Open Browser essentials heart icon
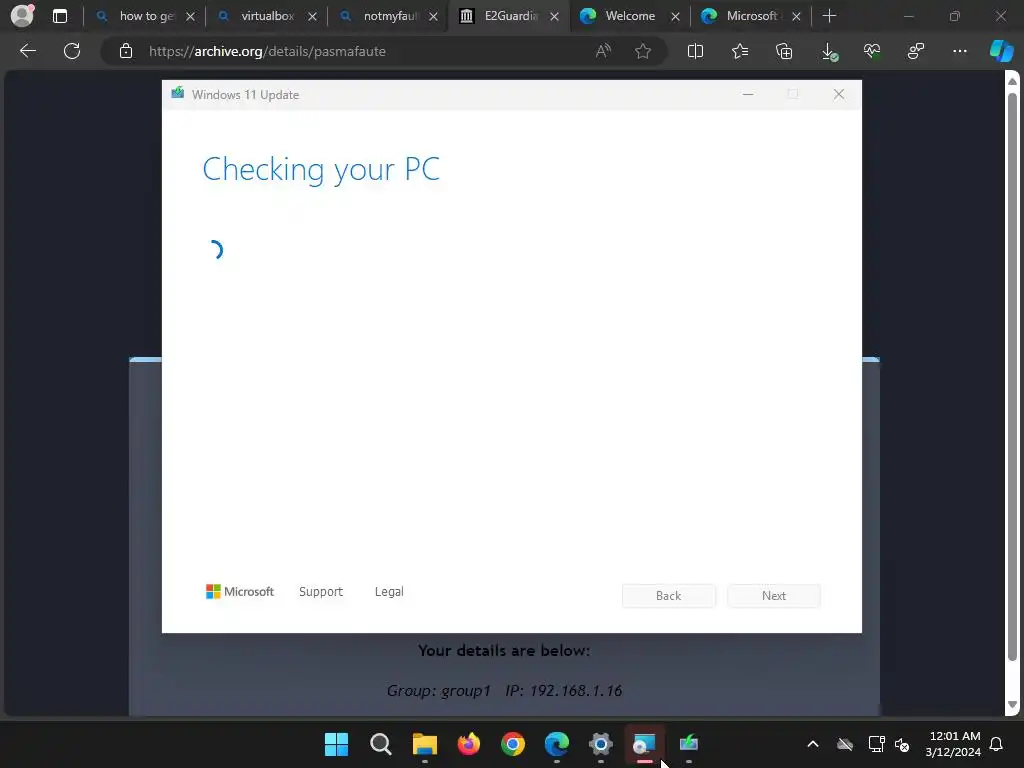This screenshot has width=1024, height=768. pyautogui.click(x=872, y=51)
